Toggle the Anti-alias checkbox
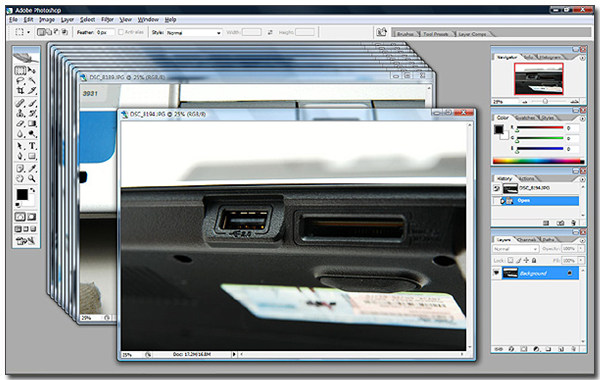The height and width of the screenshot is (380, 600). pos(121,32)
